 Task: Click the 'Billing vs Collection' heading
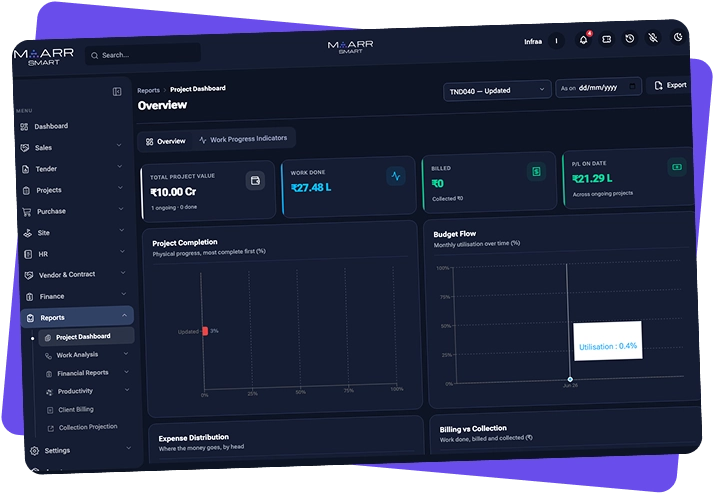(x=473, y=429)
